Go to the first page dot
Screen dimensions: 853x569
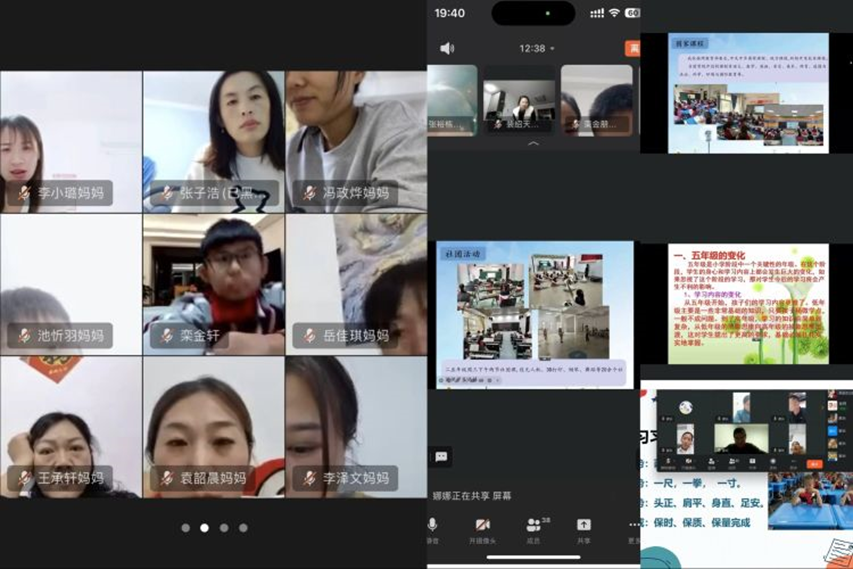185,527
